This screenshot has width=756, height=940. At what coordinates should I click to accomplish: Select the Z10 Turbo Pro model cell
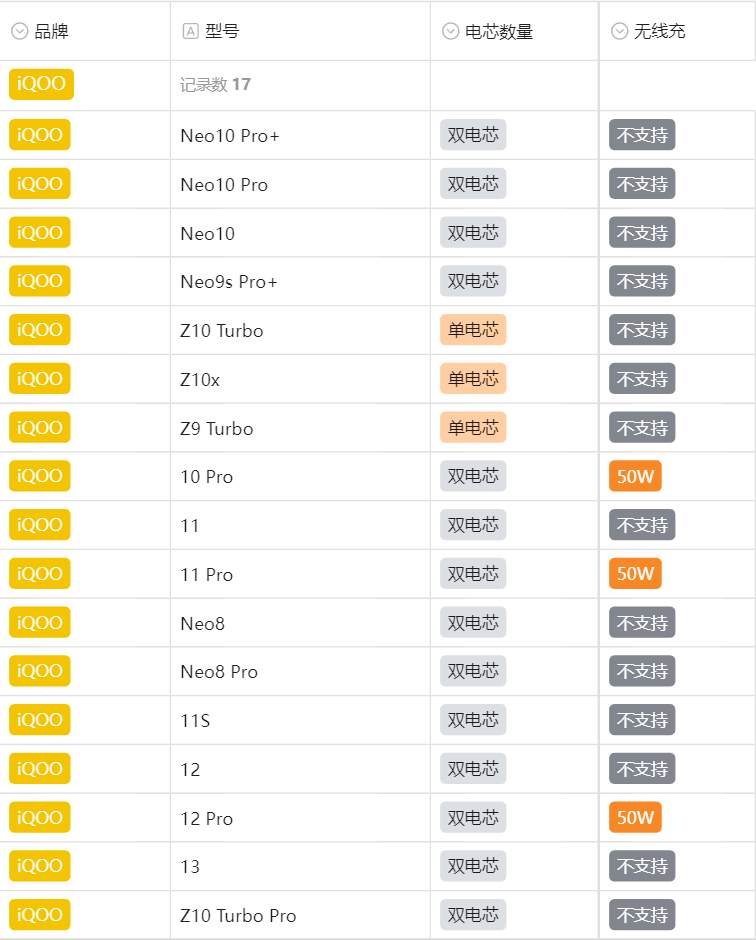(238, 916)
